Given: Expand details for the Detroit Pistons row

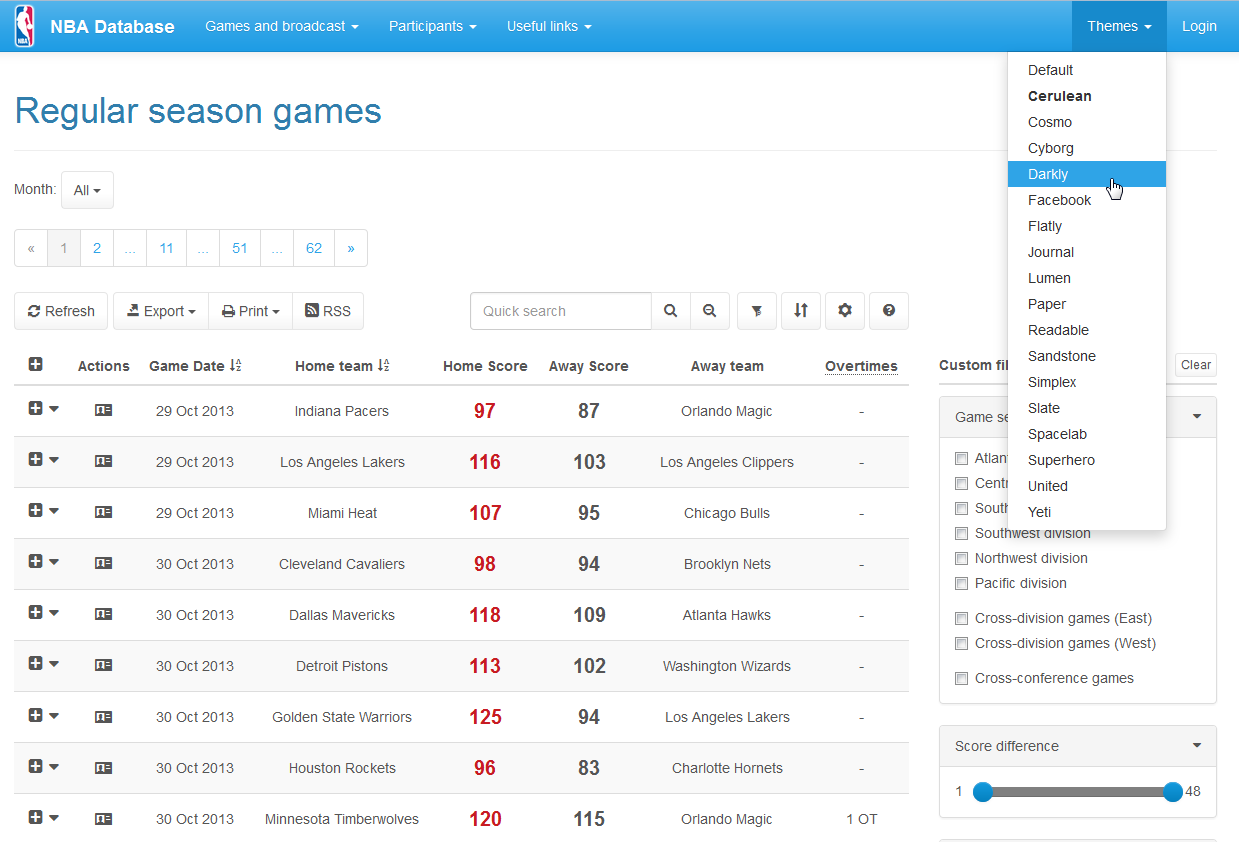Looking at the screenshot, I should tap(35, 662).
